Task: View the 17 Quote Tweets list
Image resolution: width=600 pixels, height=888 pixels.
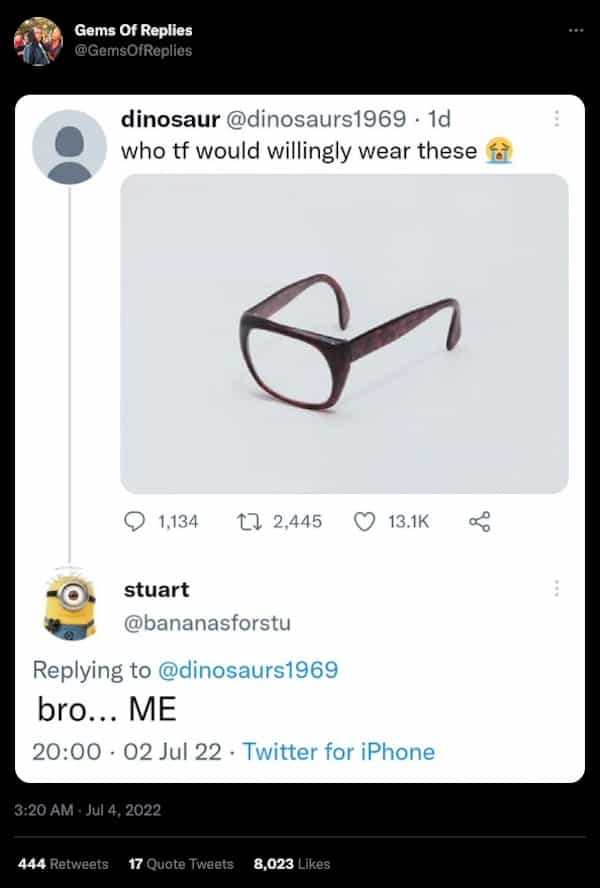Action: [x=181, y=863]
